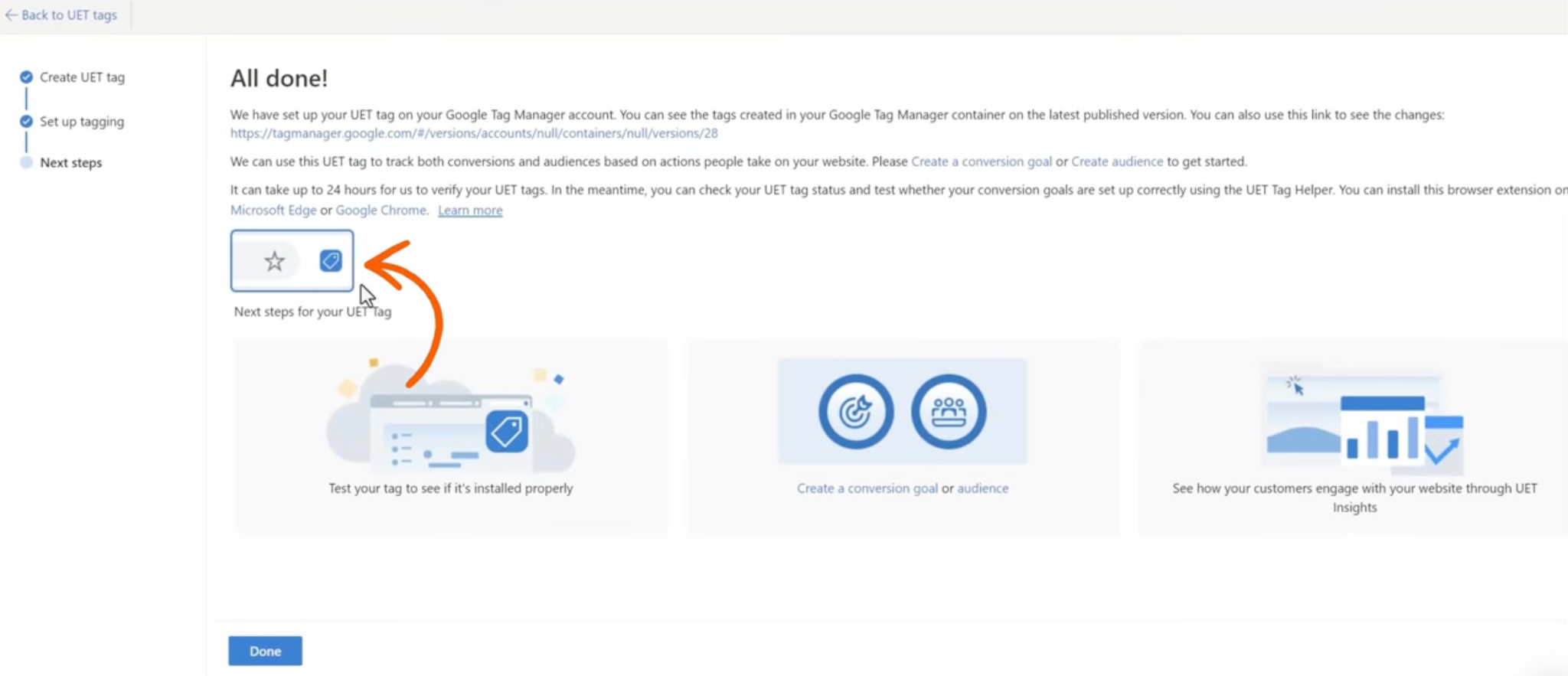This screenshot has width=1568, height=676.
Task: Click the blue UET Tag Helper icon
Action: point(331,260)
